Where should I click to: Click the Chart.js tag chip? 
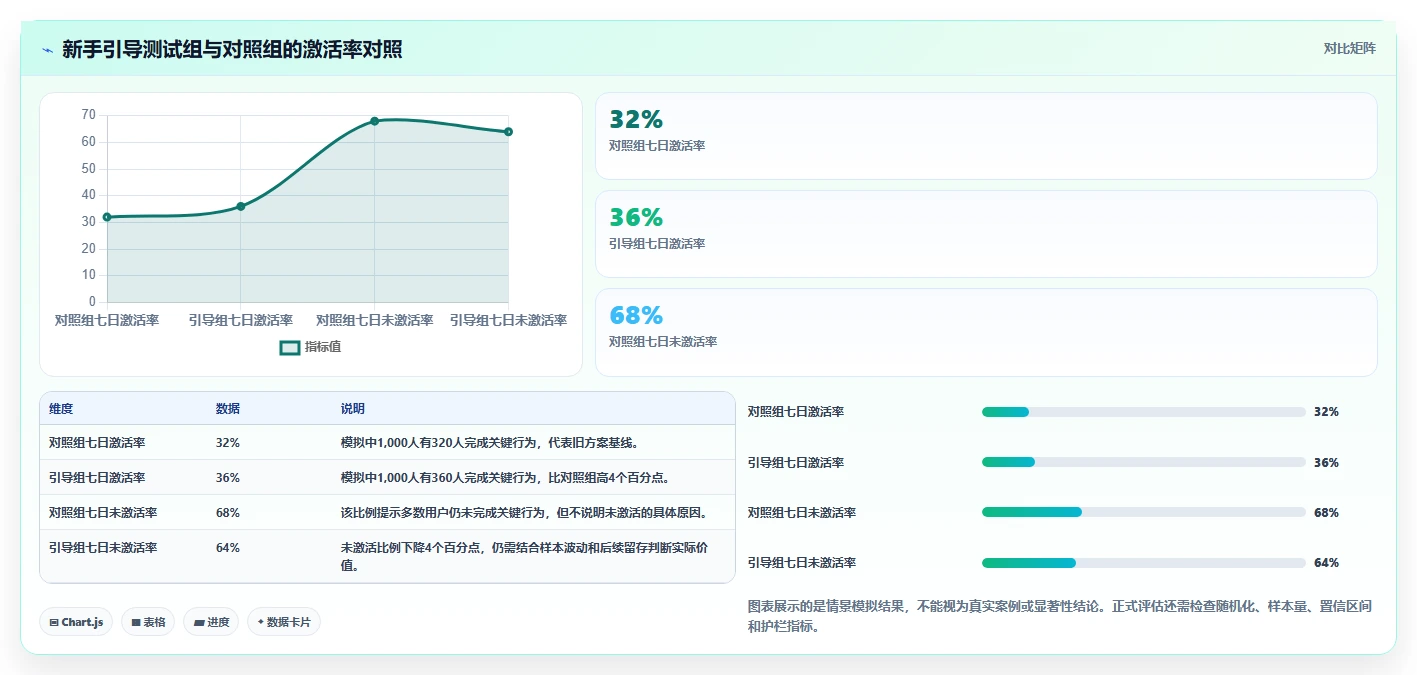click(x=77, y=622)
